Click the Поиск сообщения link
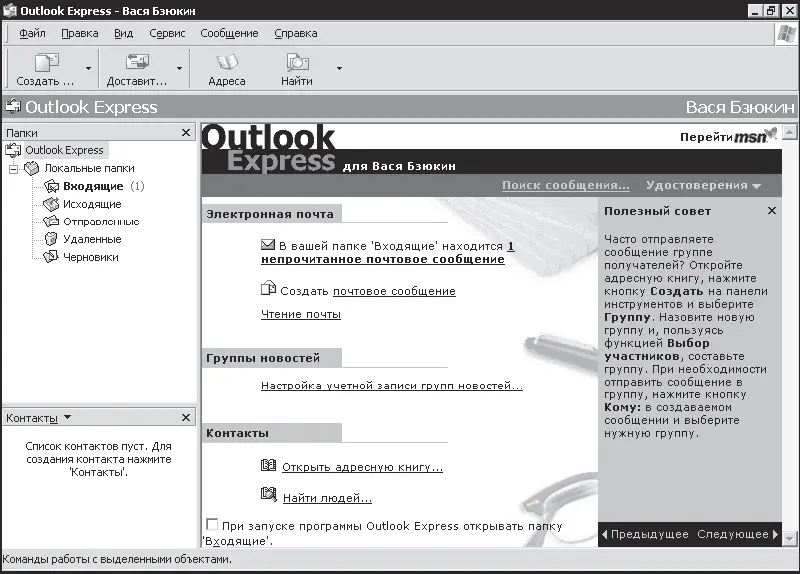The width and height of the screenshot is (800, 574). tap(565, 185)
